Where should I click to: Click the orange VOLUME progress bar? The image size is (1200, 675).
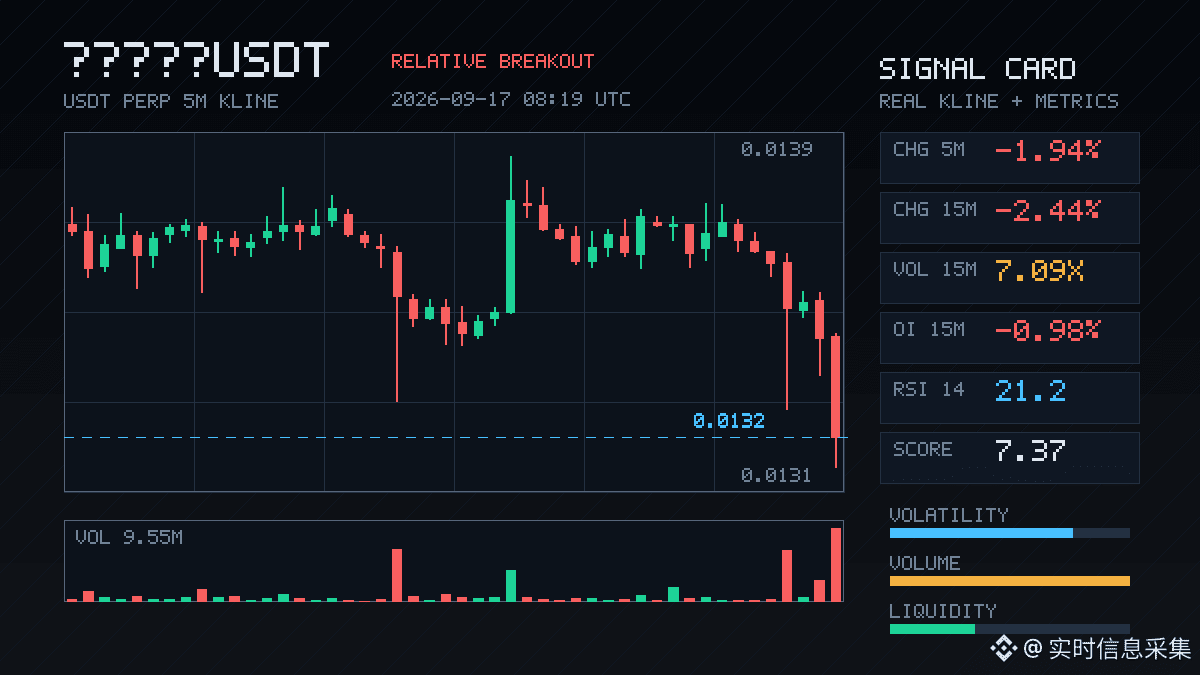[x=1009, y=581]
